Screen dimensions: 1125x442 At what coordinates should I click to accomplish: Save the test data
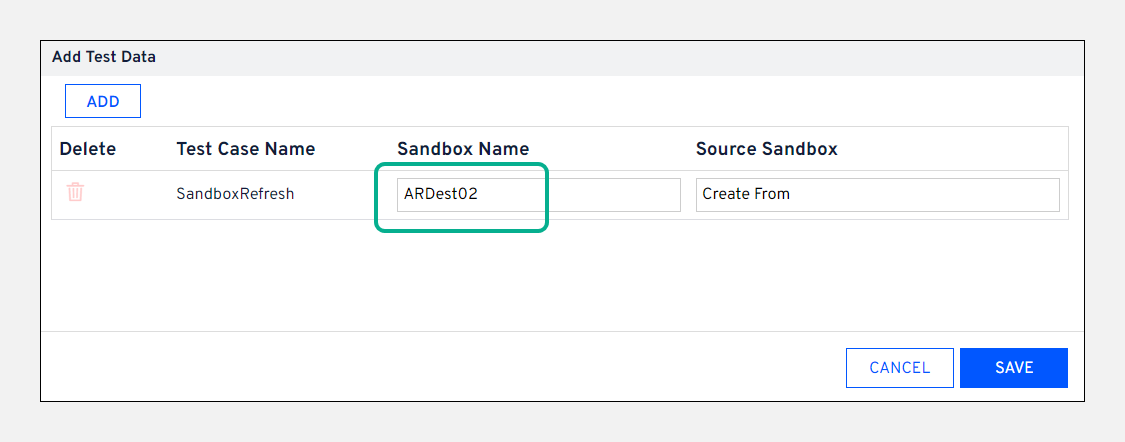click(x=1013, y=368)
